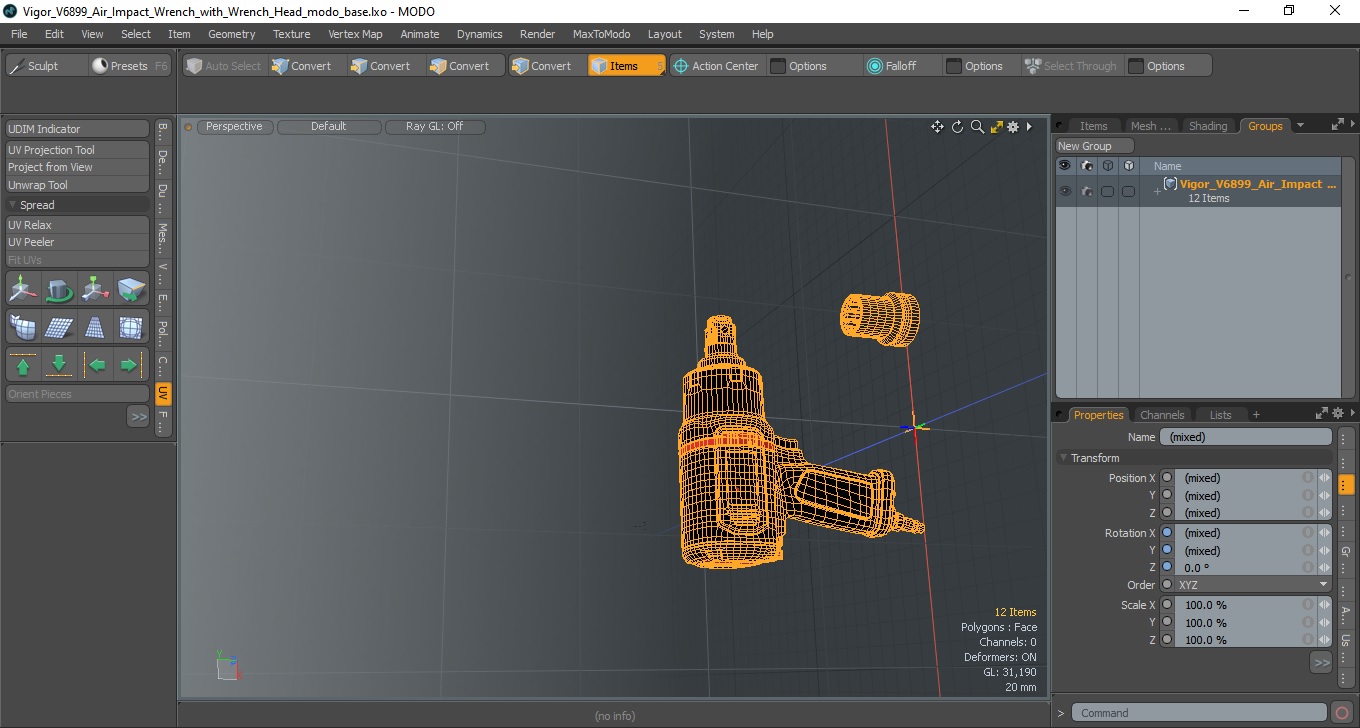Click the New Group button
This screenshot has height=728, width=1360.
click(1094, 146)
